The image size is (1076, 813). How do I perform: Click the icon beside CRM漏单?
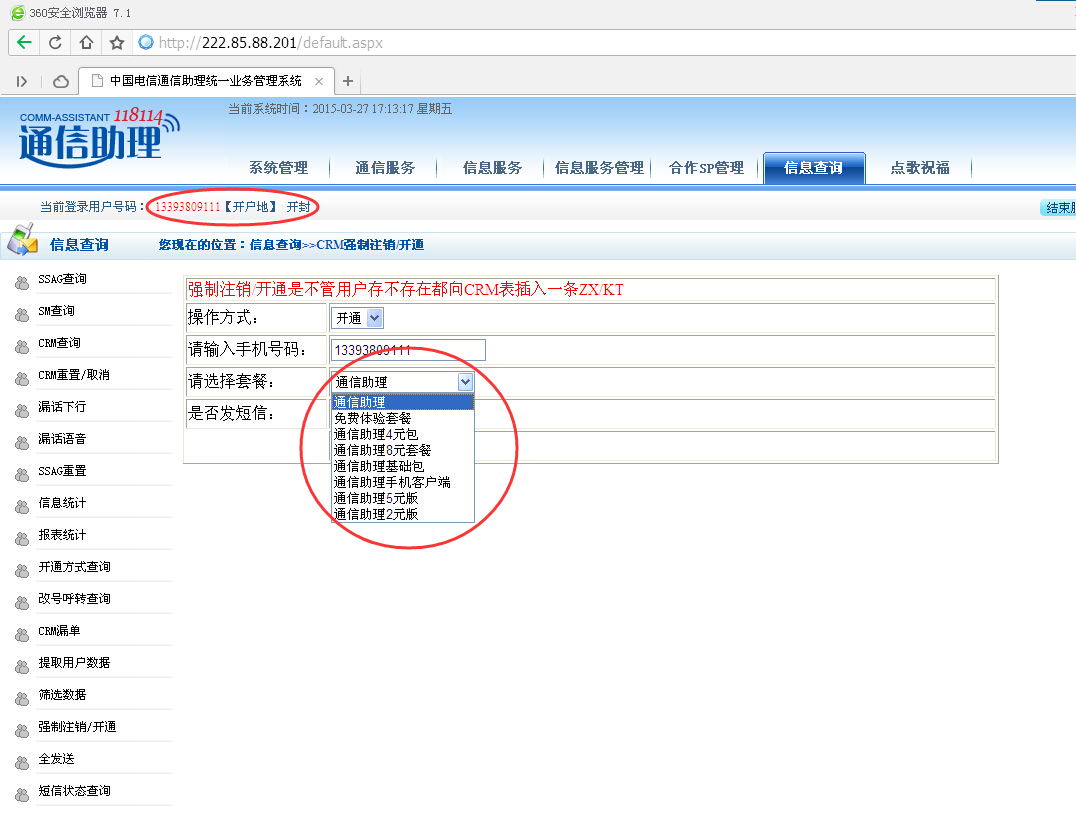[22, 634]
